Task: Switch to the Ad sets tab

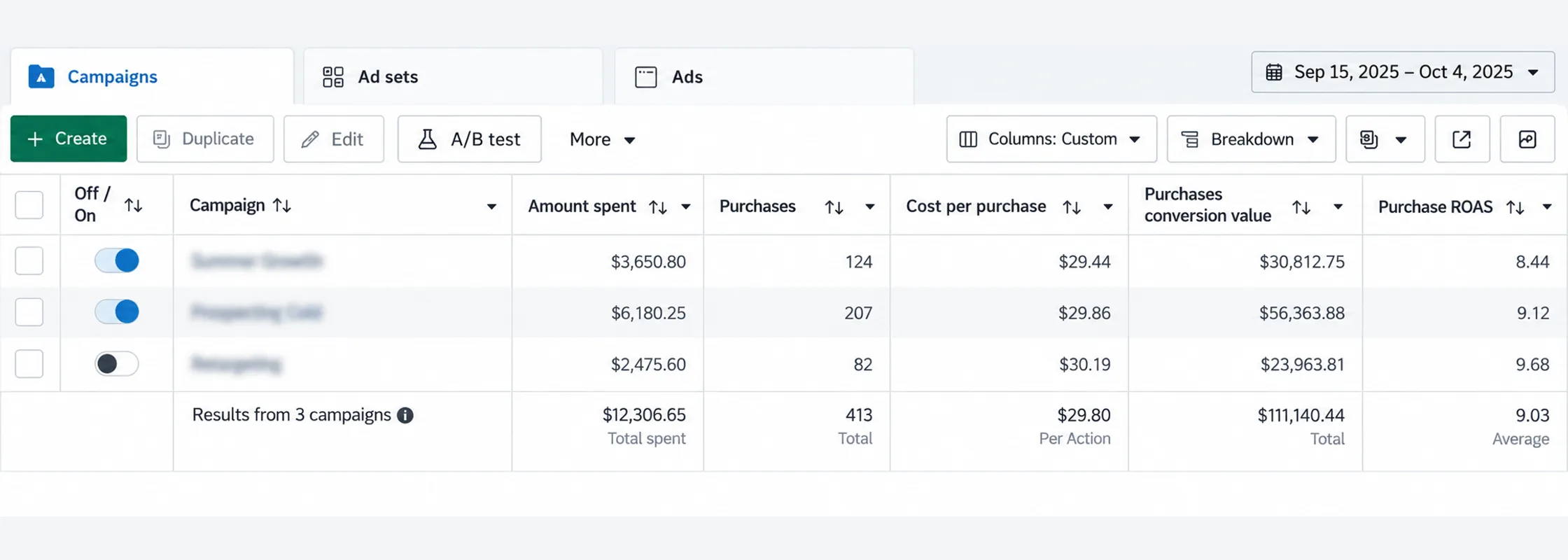Action: [x=453, y=76]
